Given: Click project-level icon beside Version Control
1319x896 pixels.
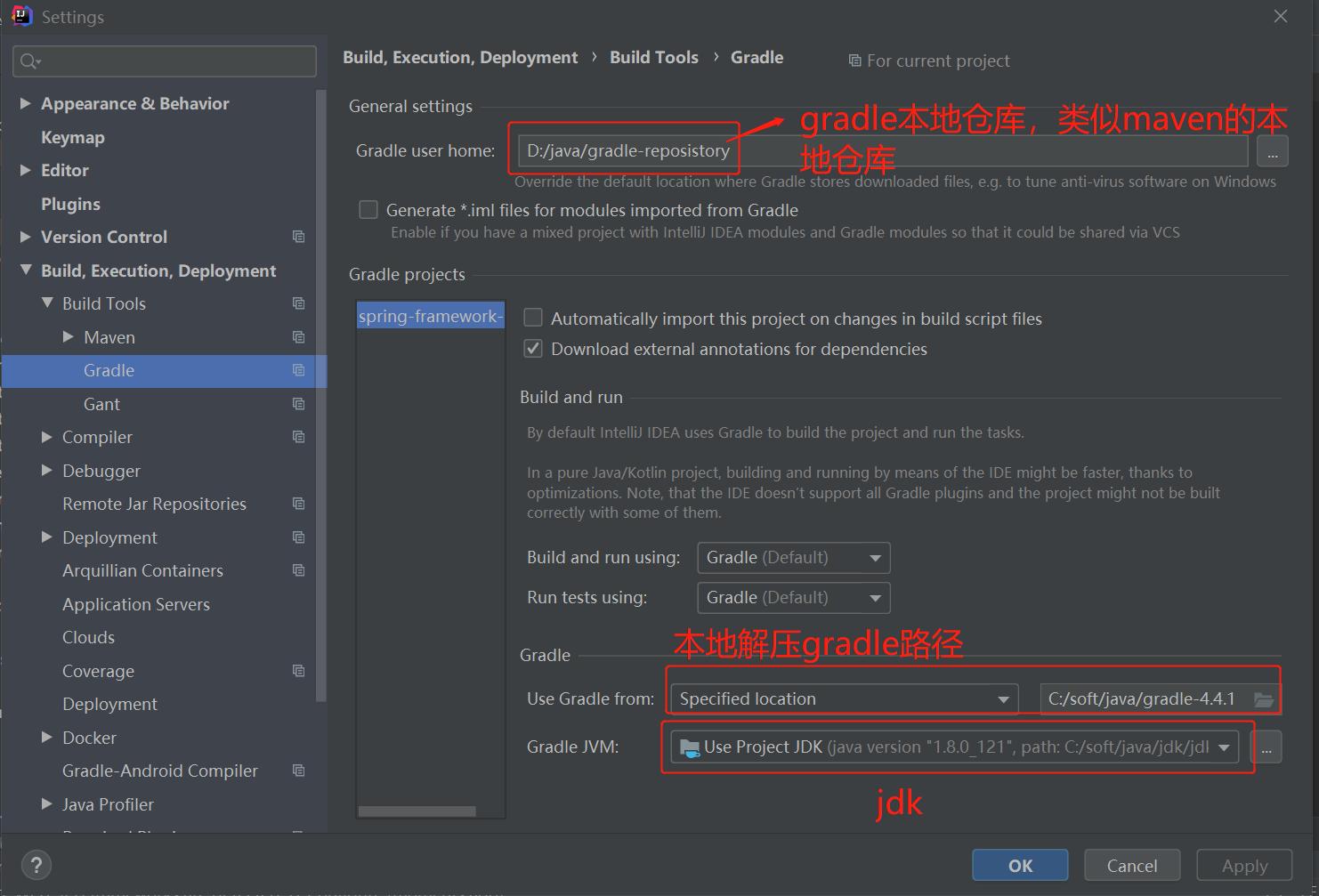Looking at the screenshot, I should pyautogui.click(x=298, y=237).
